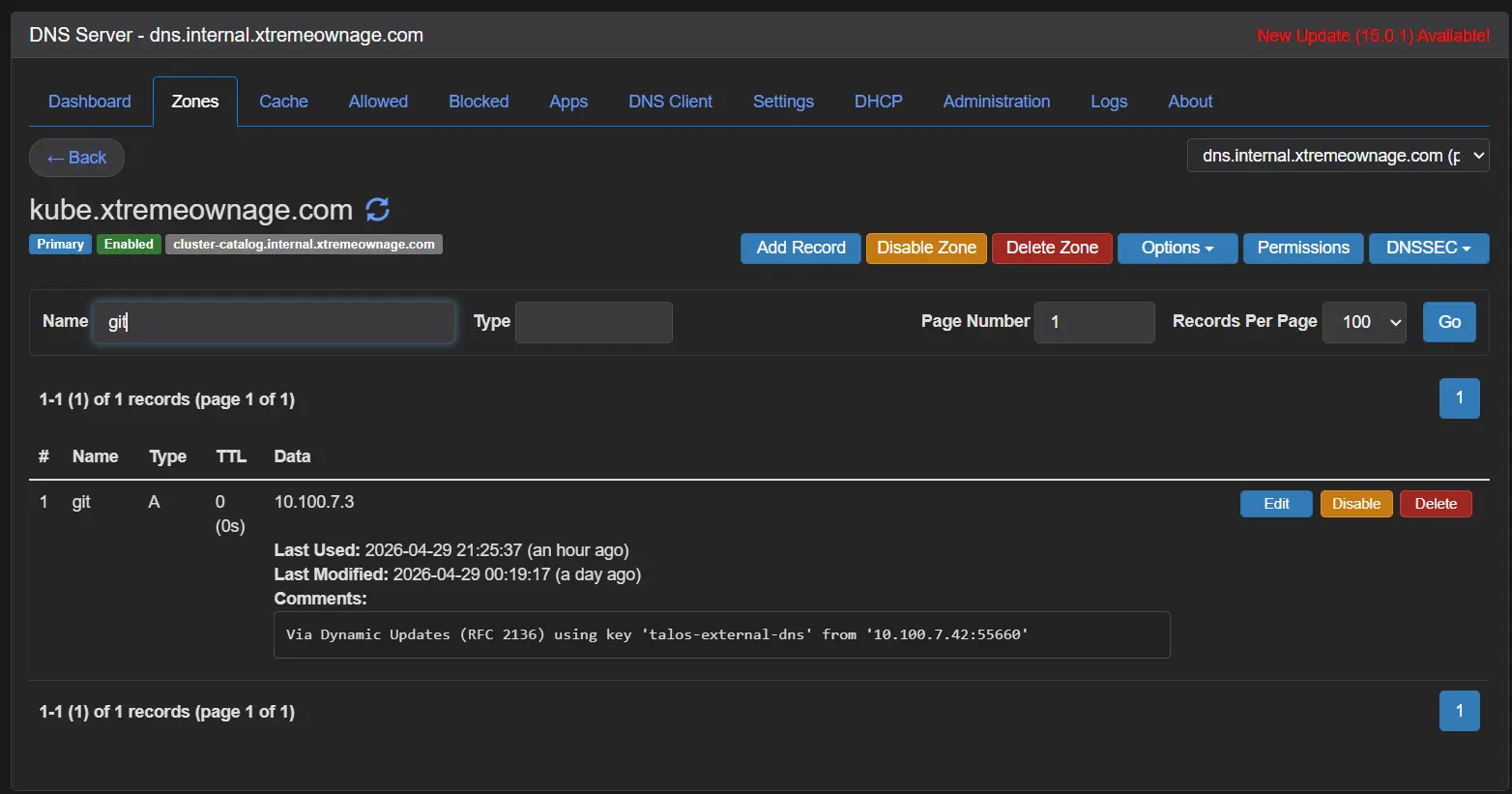Navigate to the Logs tab
Viewport: 1512px width, 794px height.
coord(1109,102)
